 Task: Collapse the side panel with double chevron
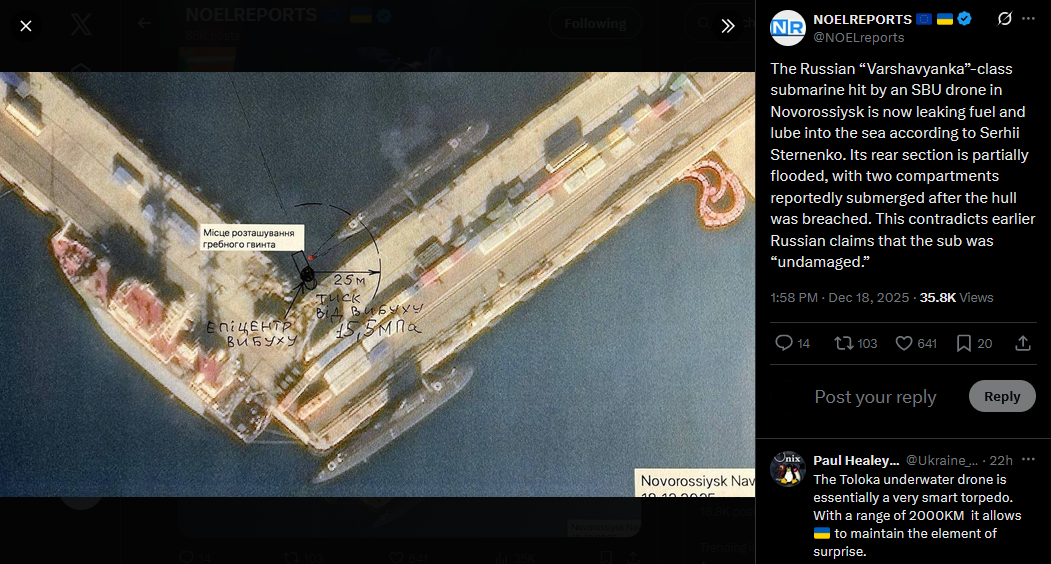[x=728, y=26]
